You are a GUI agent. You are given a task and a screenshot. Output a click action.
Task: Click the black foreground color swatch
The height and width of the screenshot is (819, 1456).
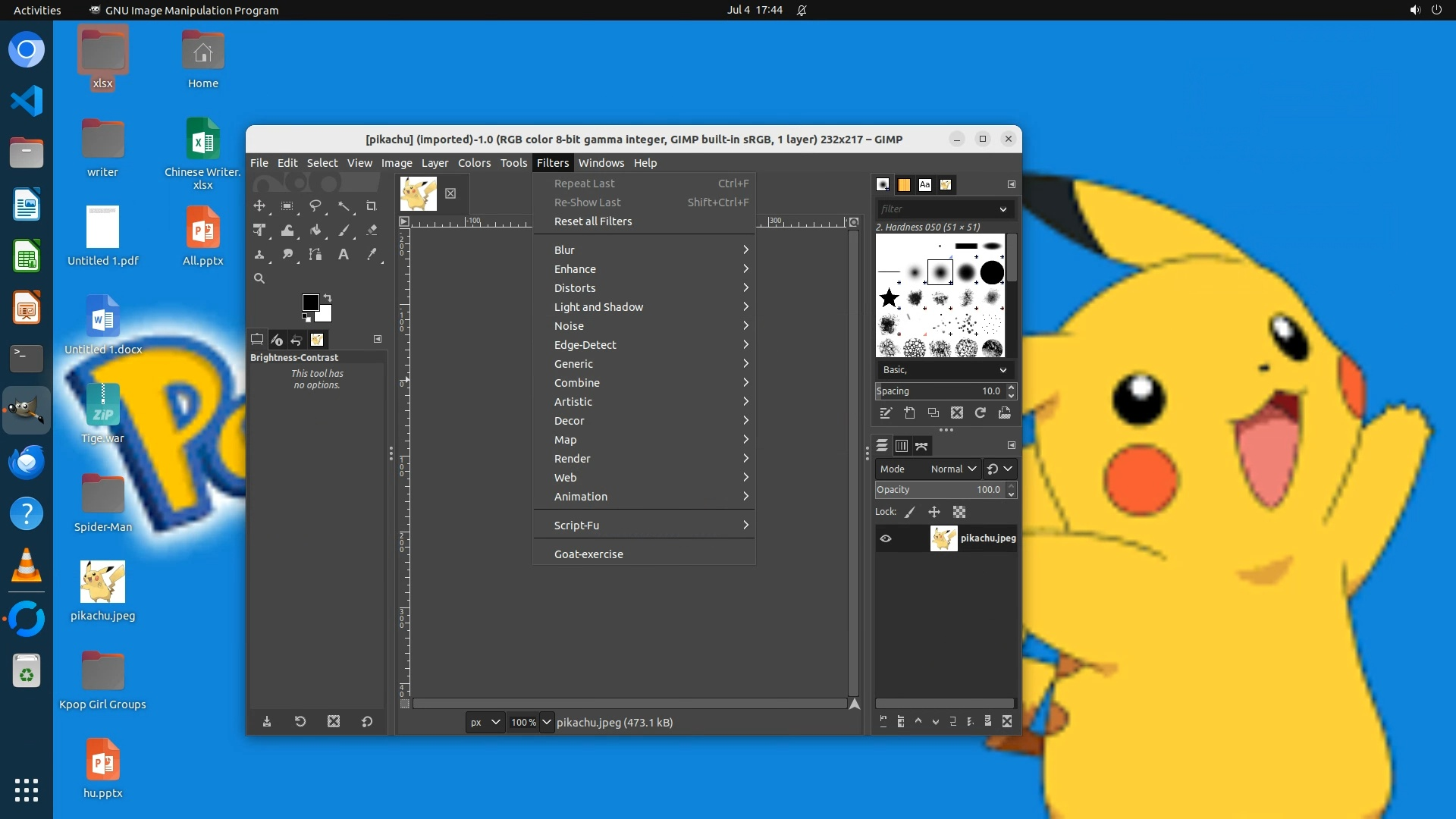[x=309, y=303]
